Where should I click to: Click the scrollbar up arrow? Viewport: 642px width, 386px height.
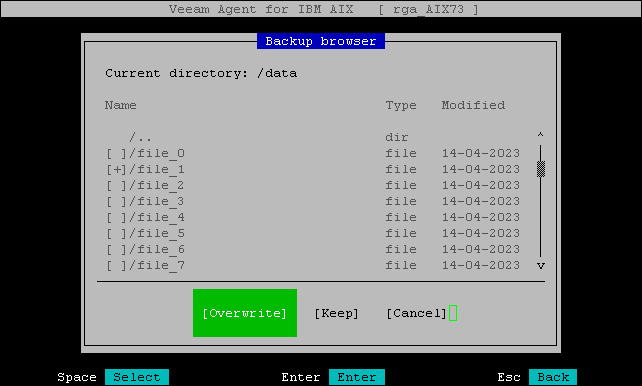pos(540,135)
